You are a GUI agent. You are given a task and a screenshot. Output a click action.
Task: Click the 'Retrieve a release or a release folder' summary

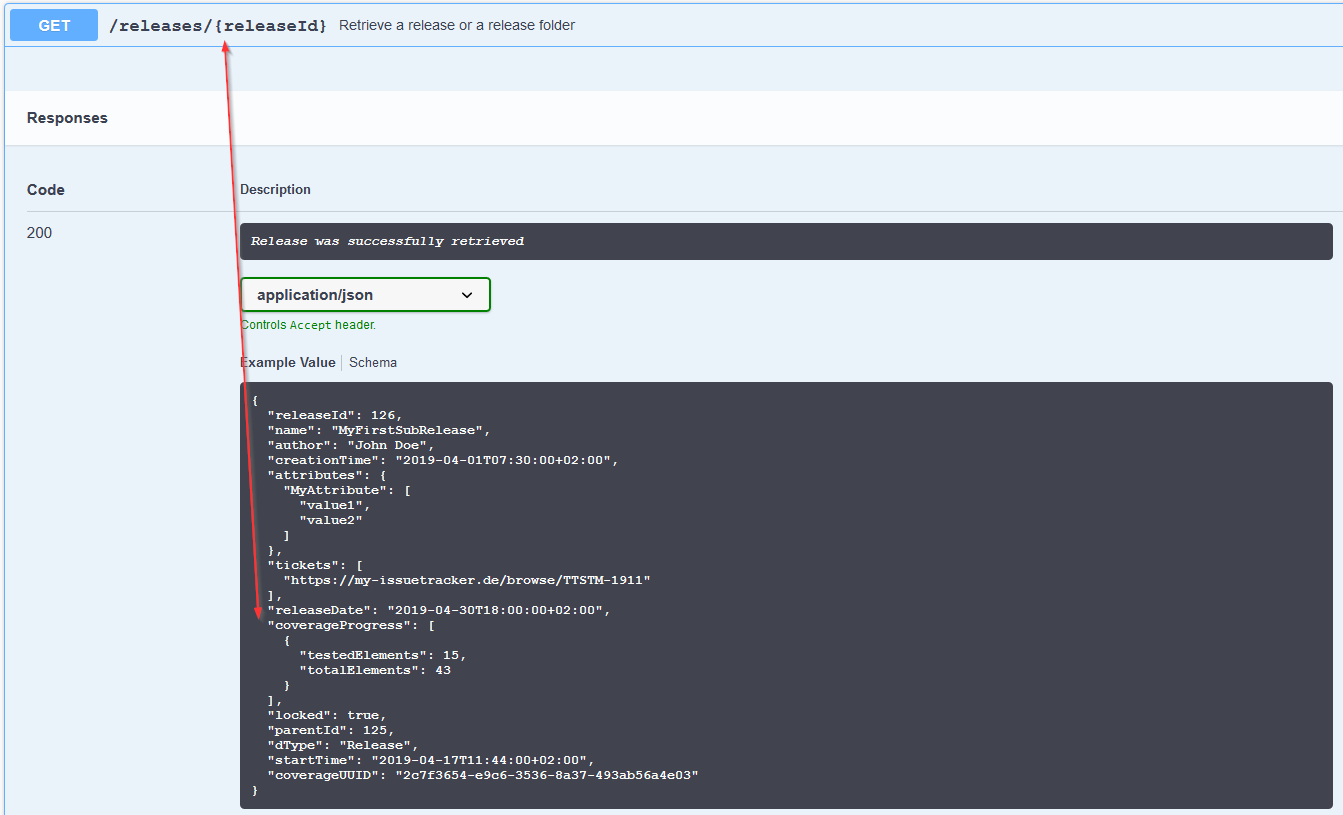click(x=457, y=25)
